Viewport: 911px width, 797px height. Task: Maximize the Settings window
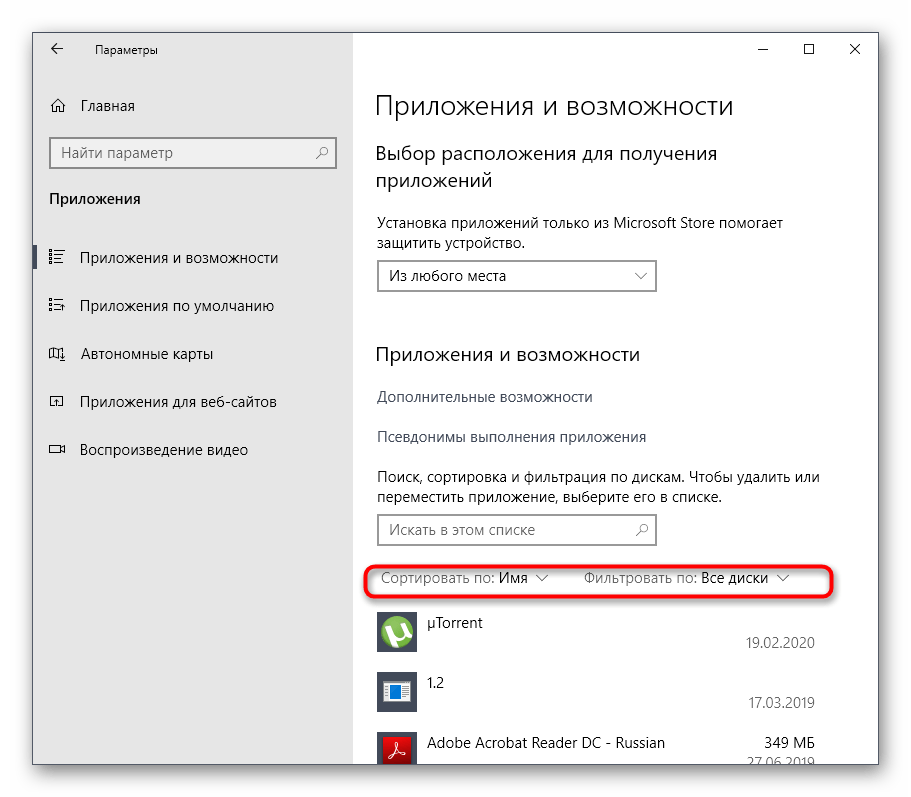coord(809,49)
